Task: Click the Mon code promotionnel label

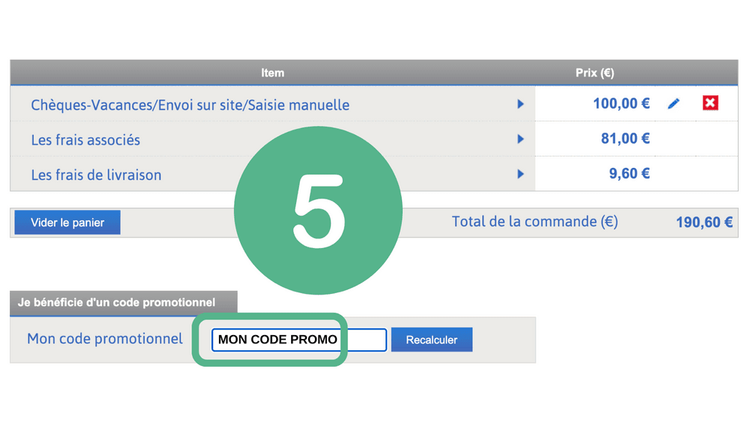Action: coord(105,339)
